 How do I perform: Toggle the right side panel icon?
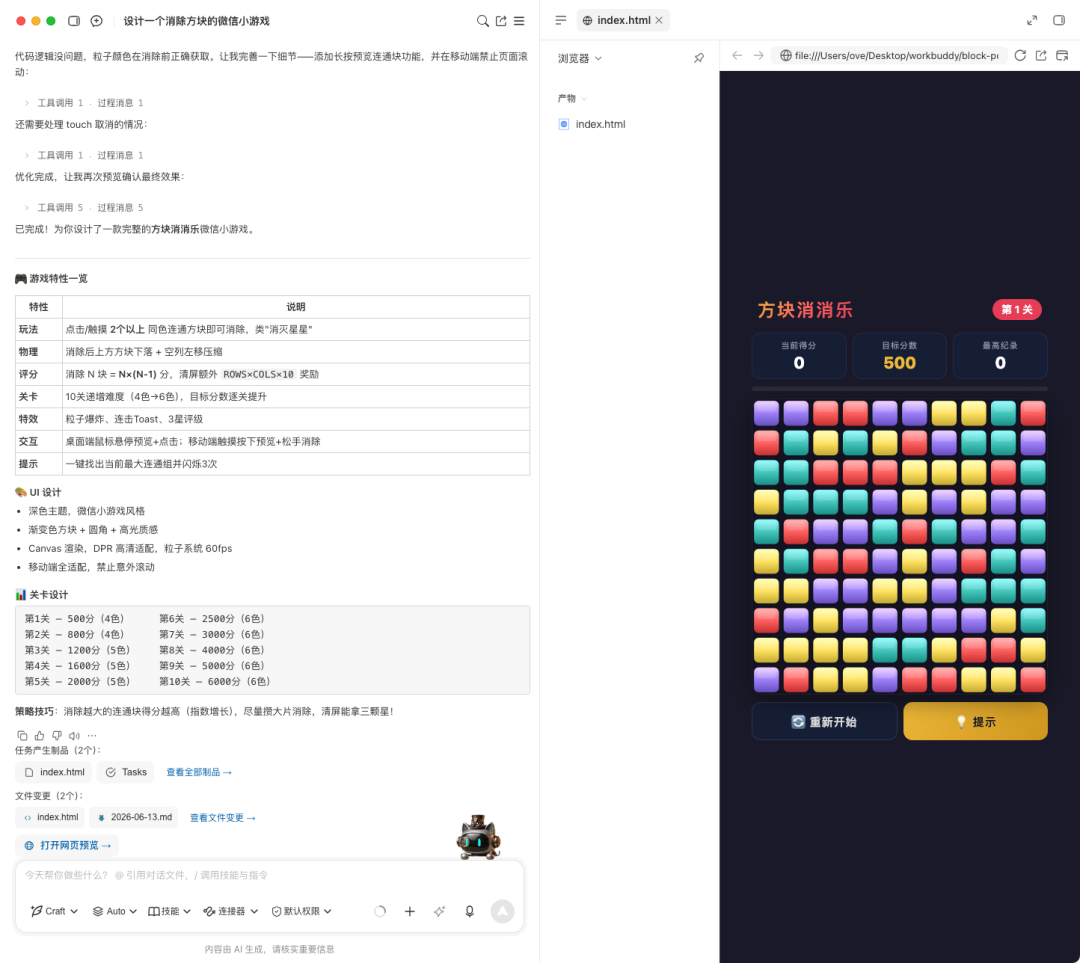coord(1059,21)
